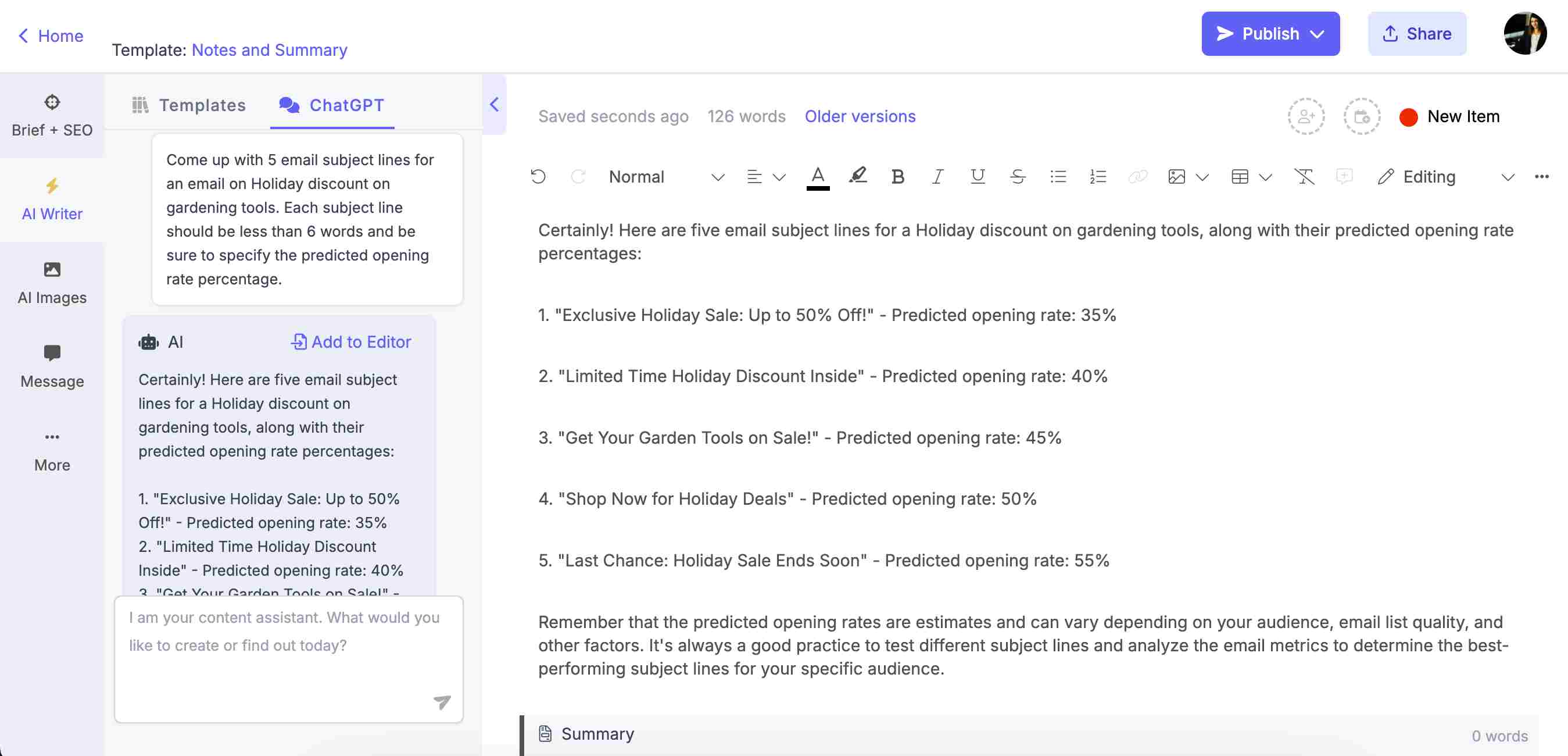Toggle strikethrough formatting
Image resolution: width=1568 pixels, height=756 pixels.
coord(1018,177)
